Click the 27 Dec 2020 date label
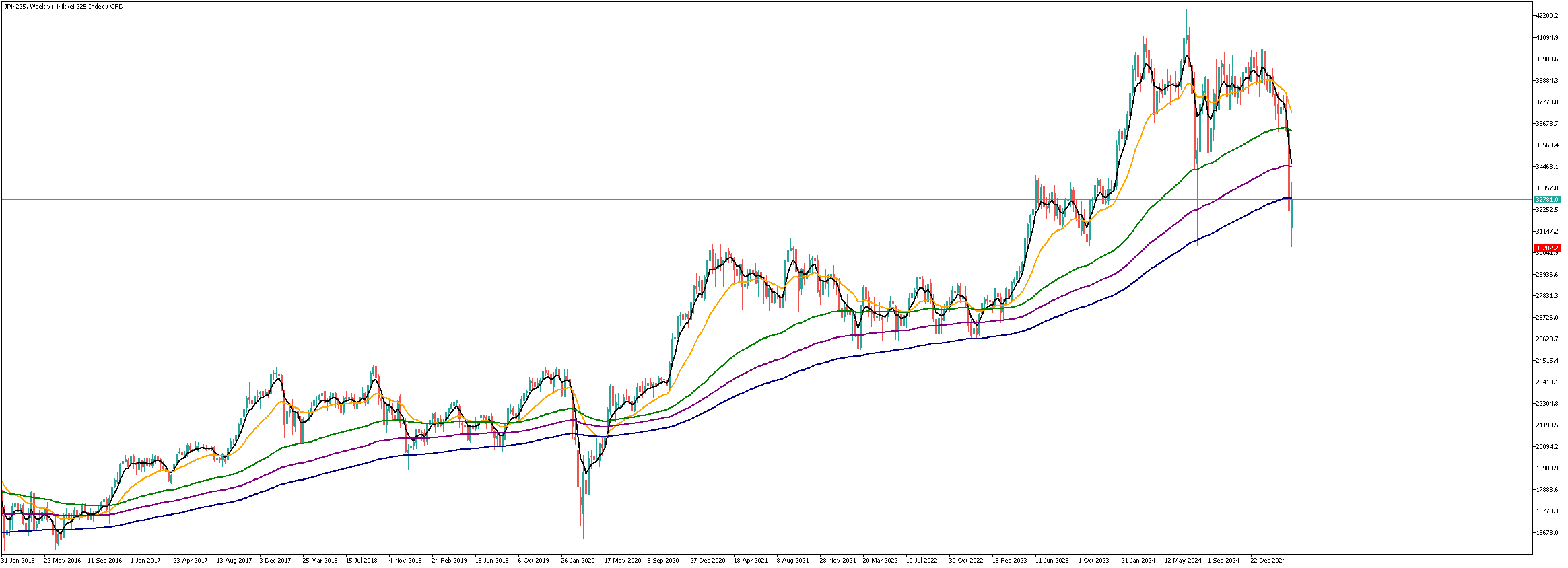The width and height of the screenshot is (1568, 568). coord(708,561)
